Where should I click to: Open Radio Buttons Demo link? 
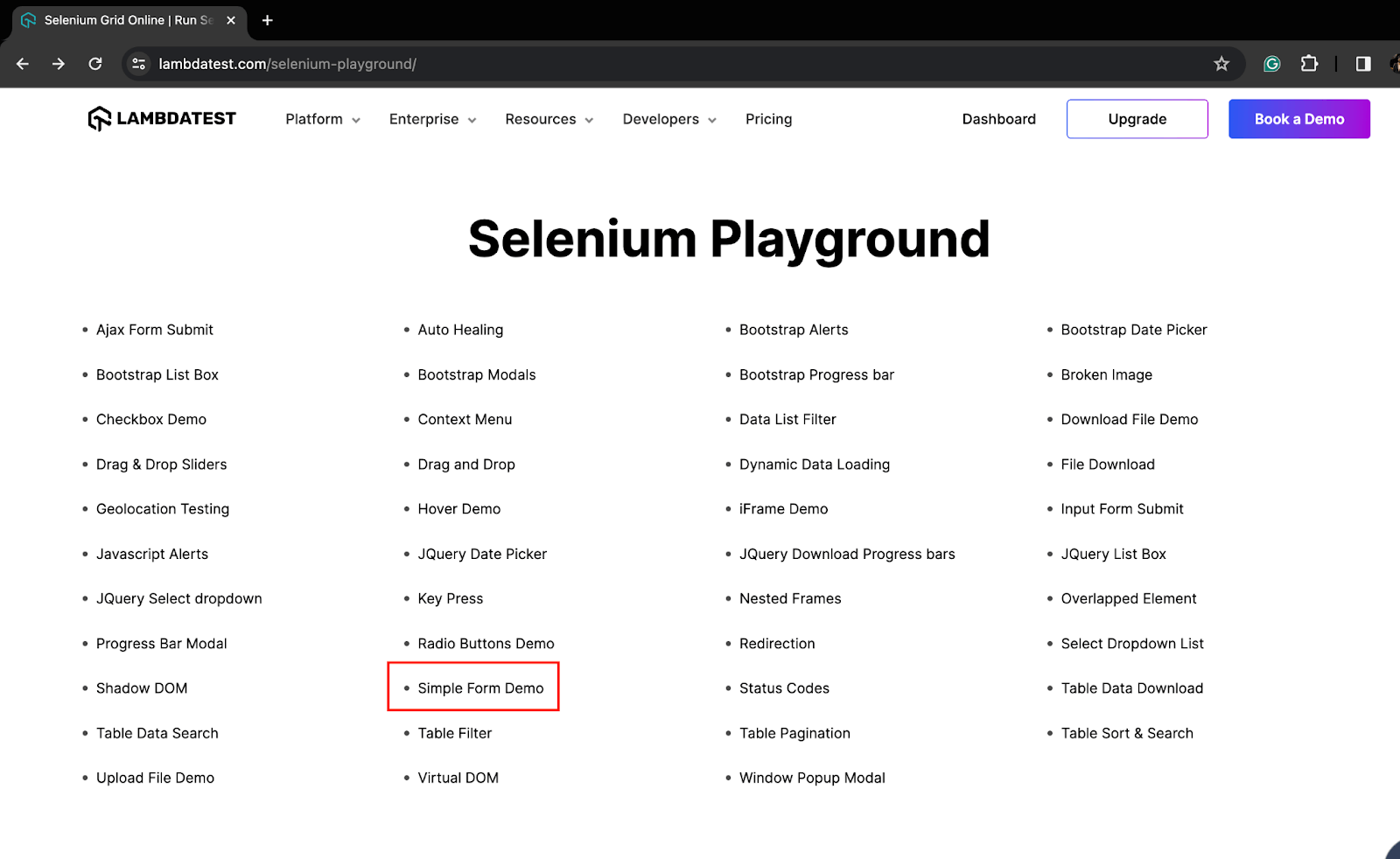pos(486,644)
